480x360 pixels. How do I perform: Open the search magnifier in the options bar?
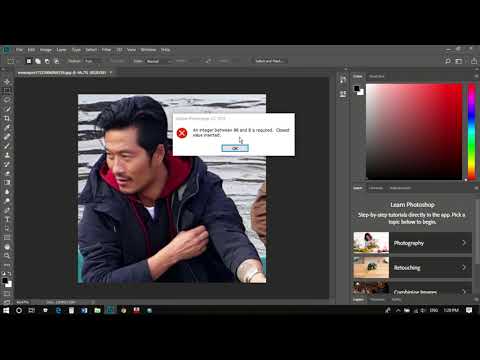click(448, 61)
